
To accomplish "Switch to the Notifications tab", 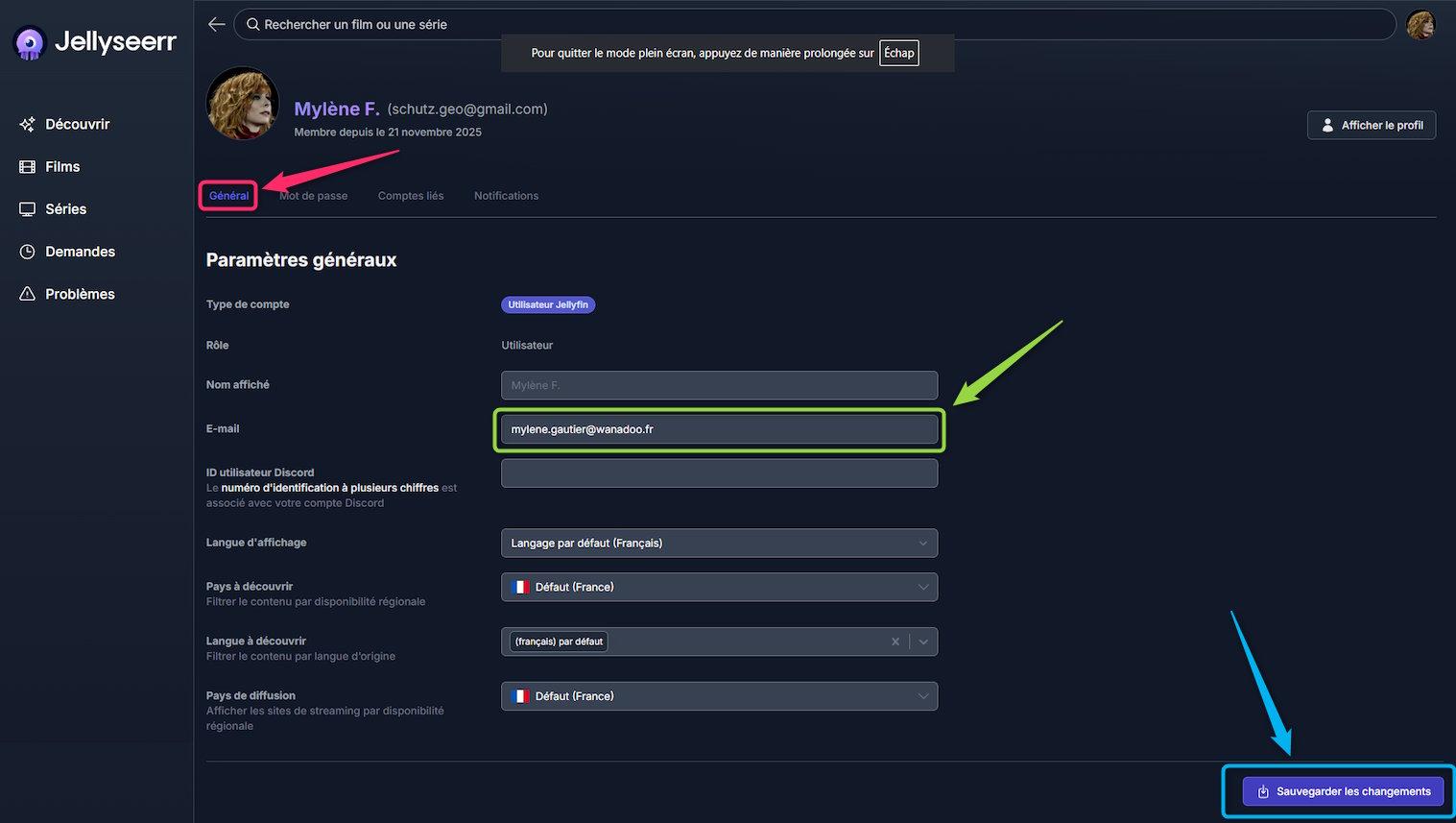I will coord(506,196).
